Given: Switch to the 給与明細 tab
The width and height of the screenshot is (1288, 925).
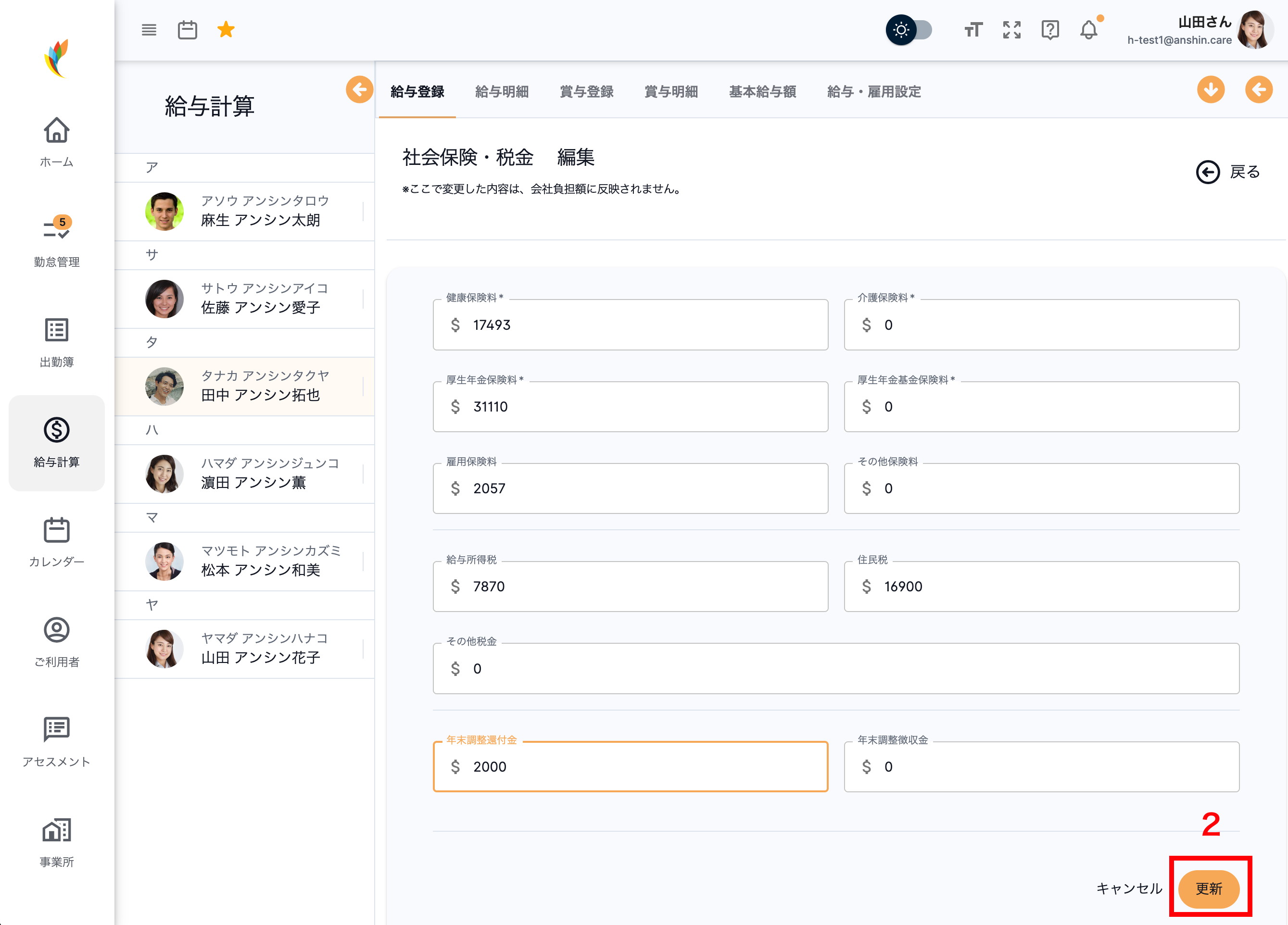Looking at the screenshot, I should (x=502, y=92).
